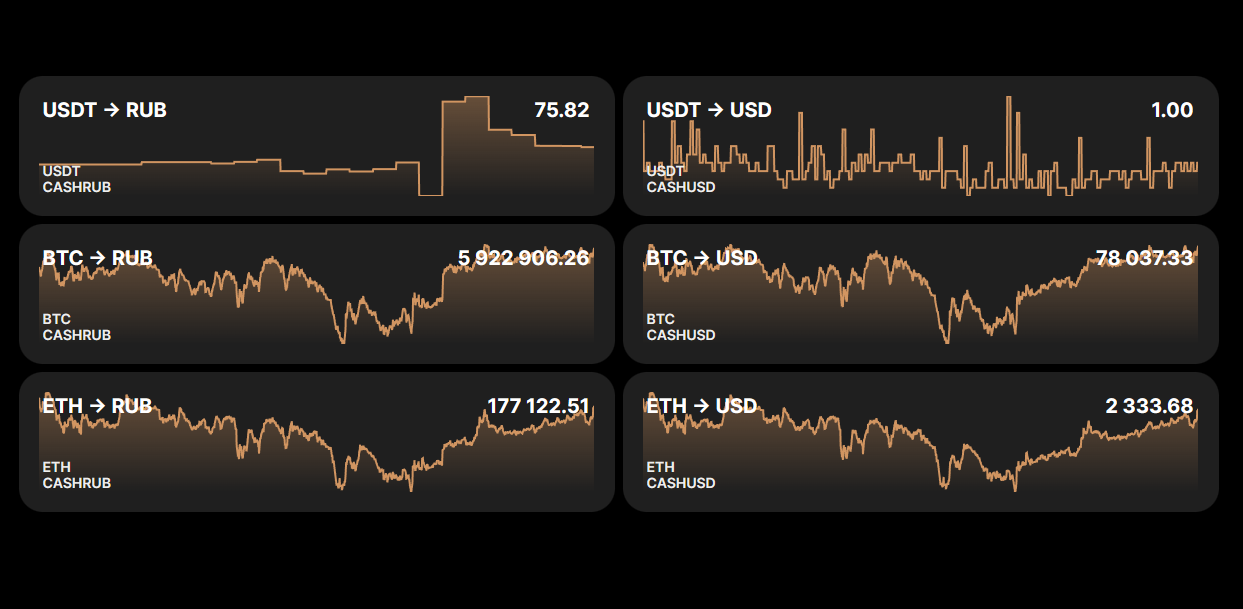Click the ETH → USD card heading

click(702, 406)
